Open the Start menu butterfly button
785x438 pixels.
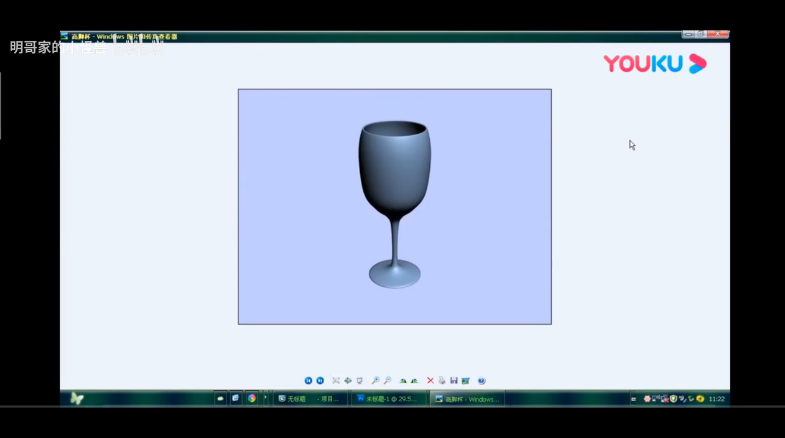[77, 398]
